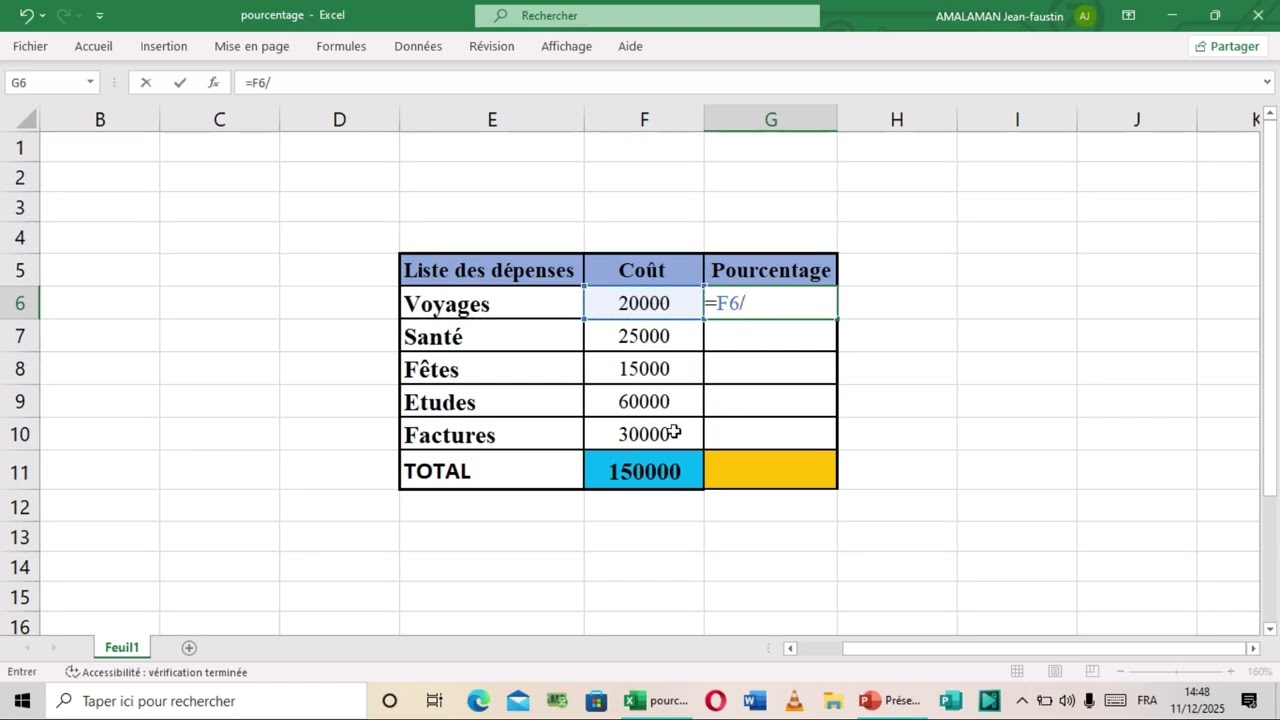
Task: Zoom in with the plus icon
Action: 1231,672
